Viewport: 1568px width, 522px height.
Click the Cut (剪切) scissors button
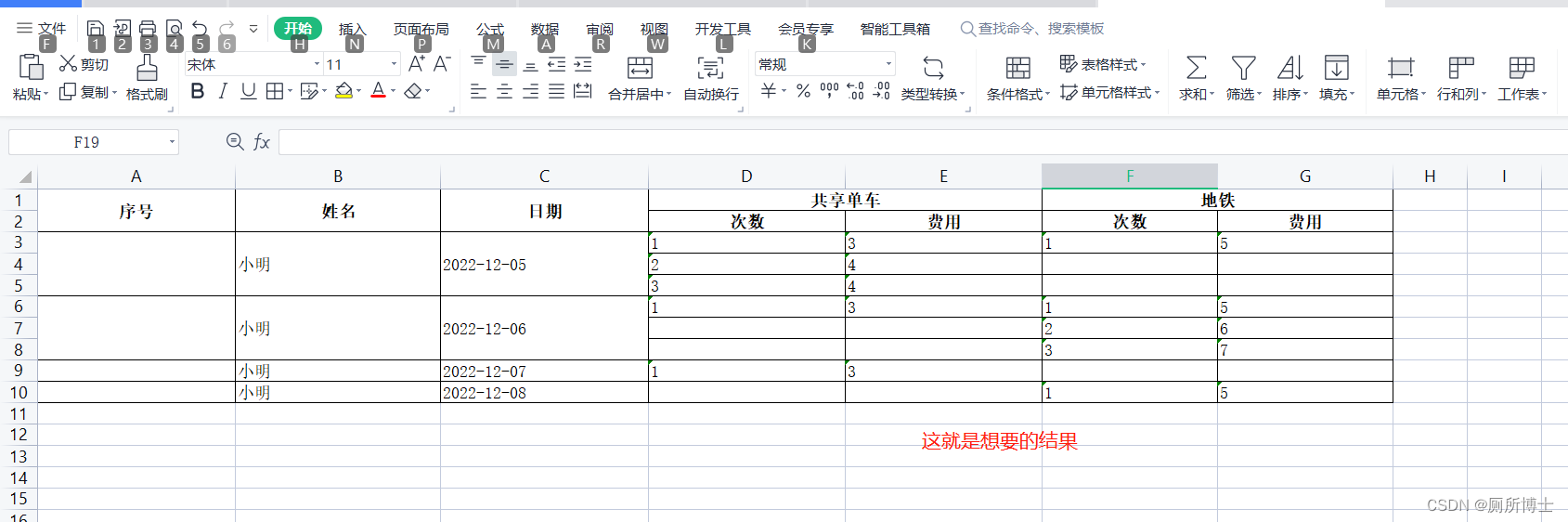[84, 64]
